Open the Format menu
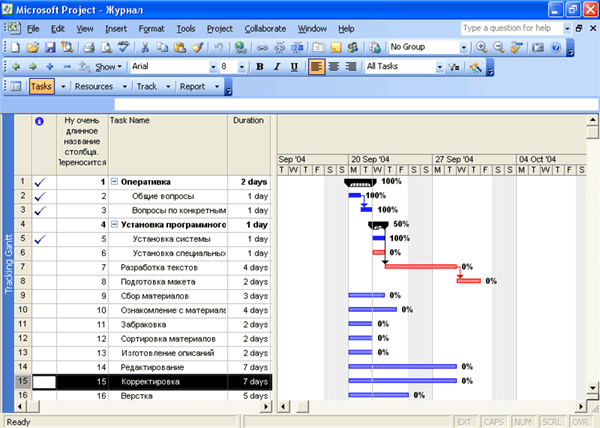 [x=152, y=29]
